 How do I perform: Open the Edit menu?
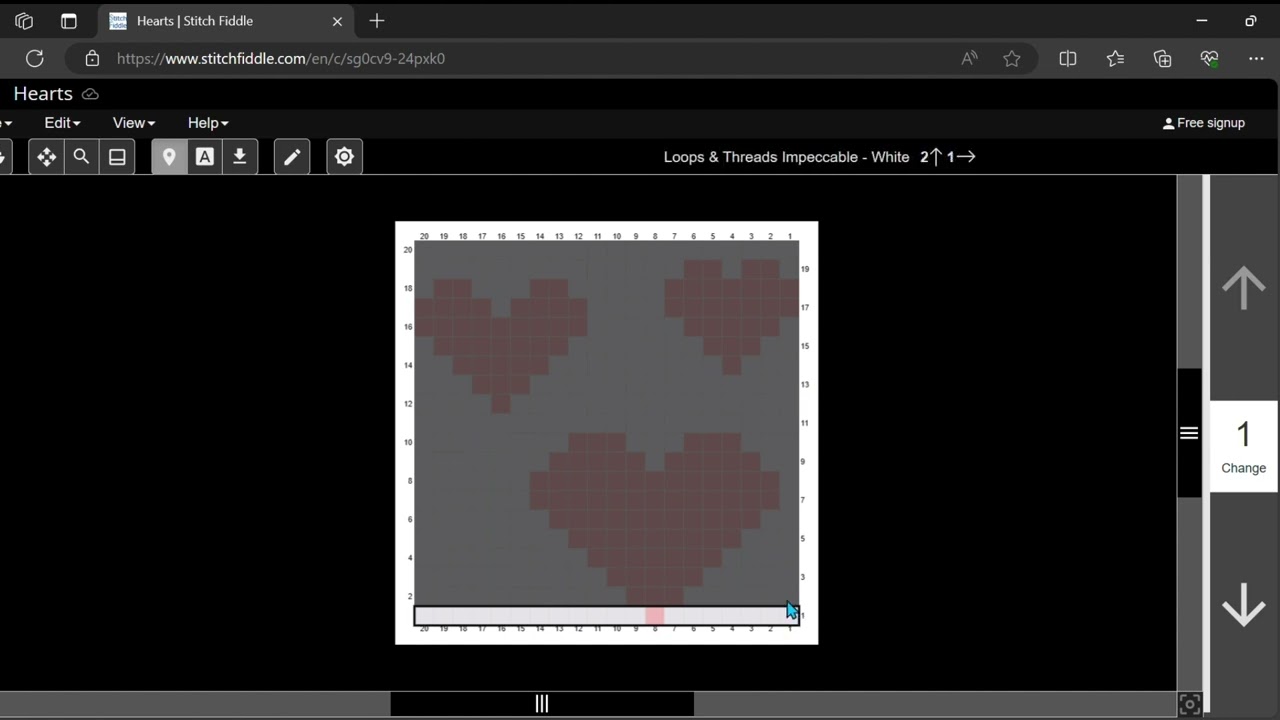[62, 123]
